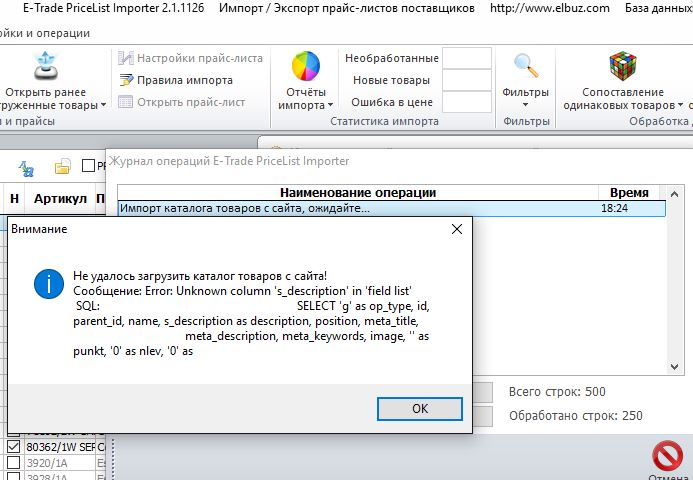
Task: Click the blue info icon in the dialog
Action: point(49,284)
